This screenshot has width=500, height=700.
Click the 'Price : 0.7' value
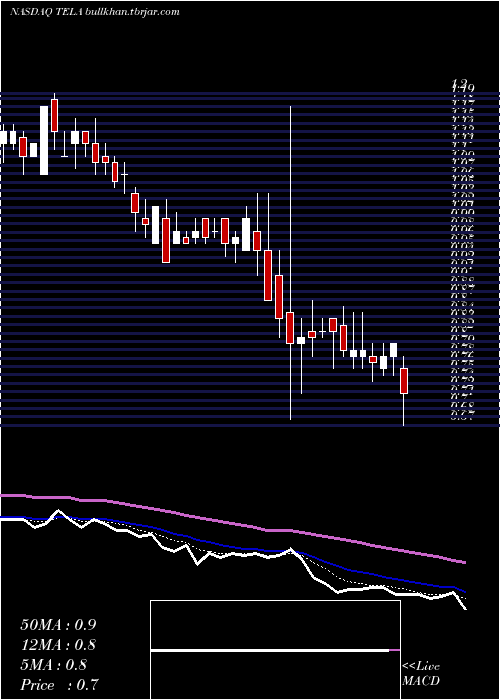pyautogui.click(x=59, y=685)
